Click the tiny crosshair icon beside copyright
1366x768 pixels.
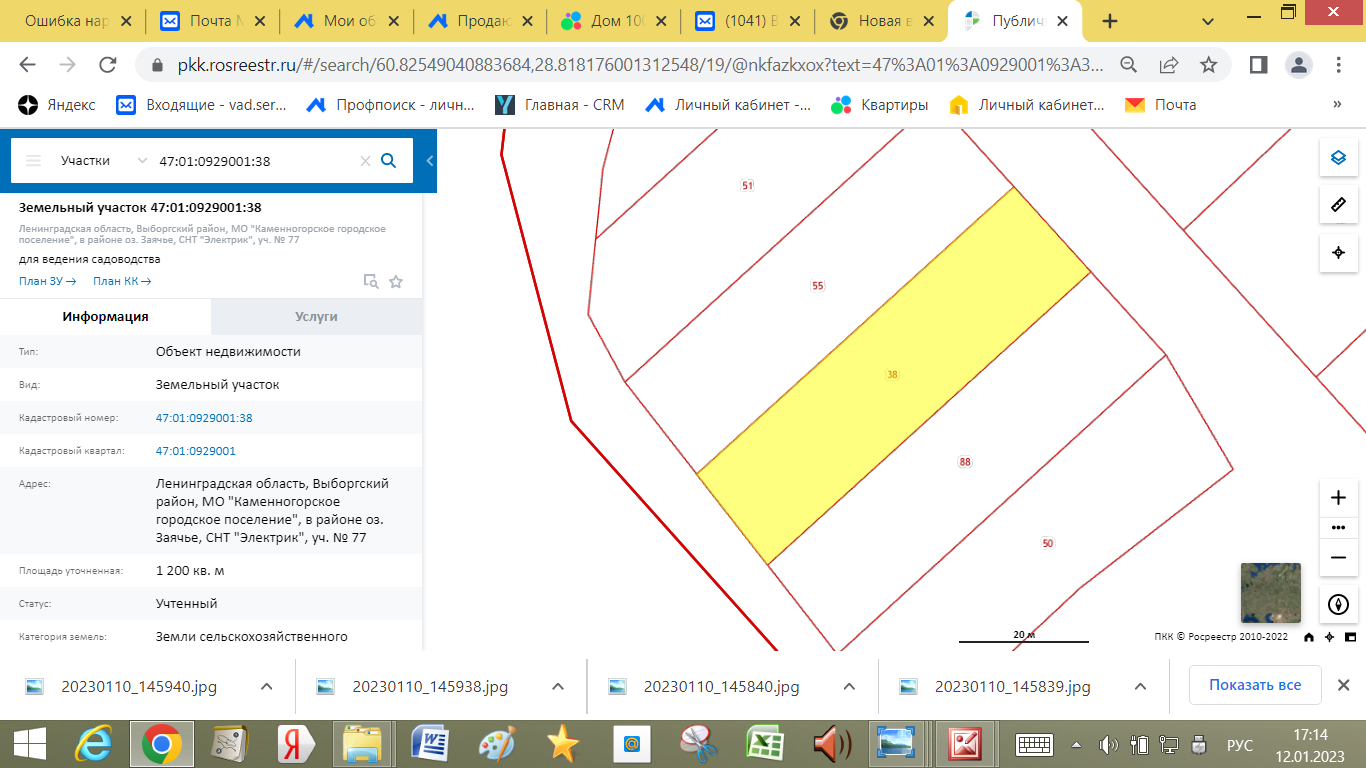[x=1329, y=637]
